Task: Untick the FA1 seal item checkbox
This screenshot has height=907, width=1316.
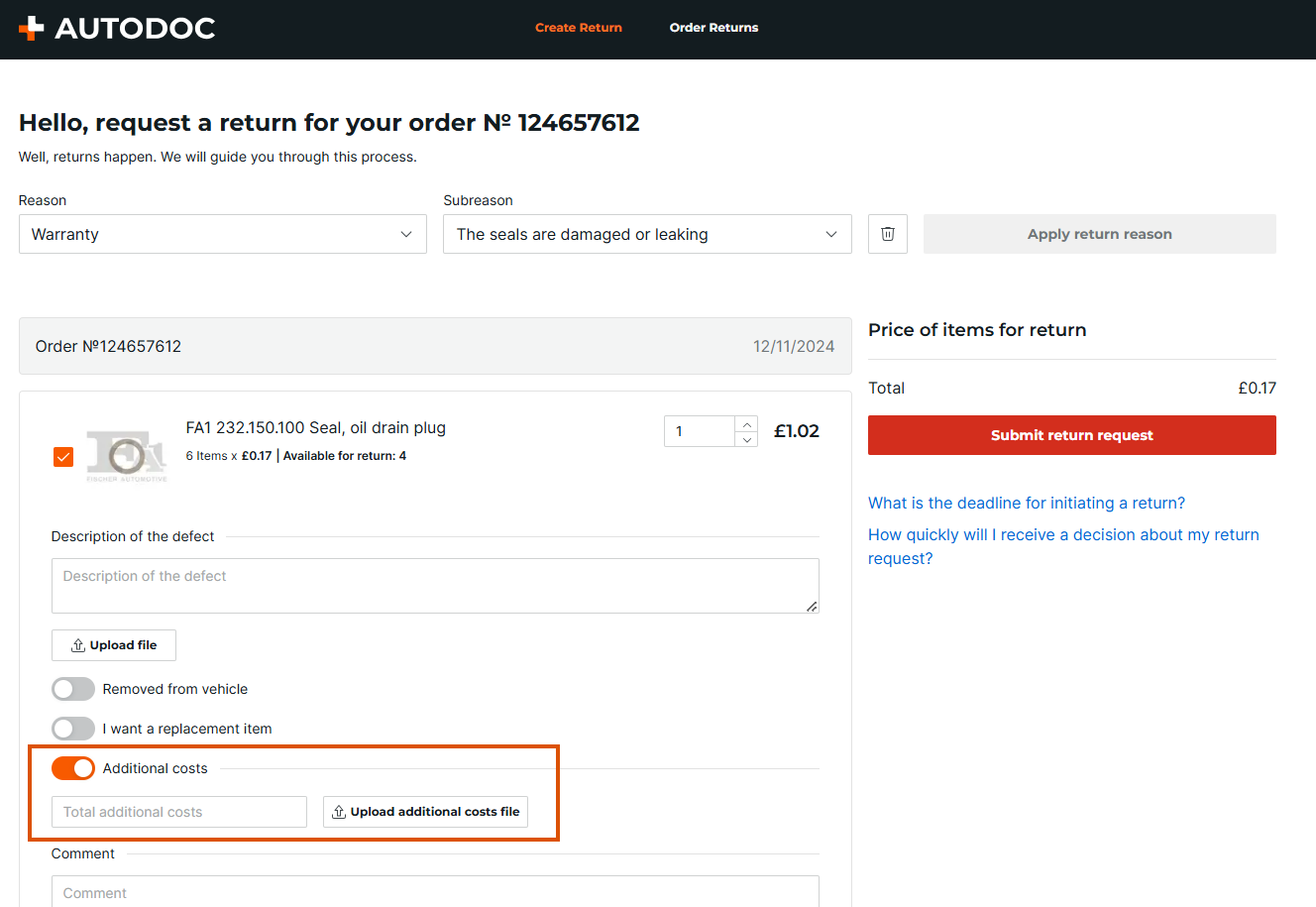Action: coord(63,457)
